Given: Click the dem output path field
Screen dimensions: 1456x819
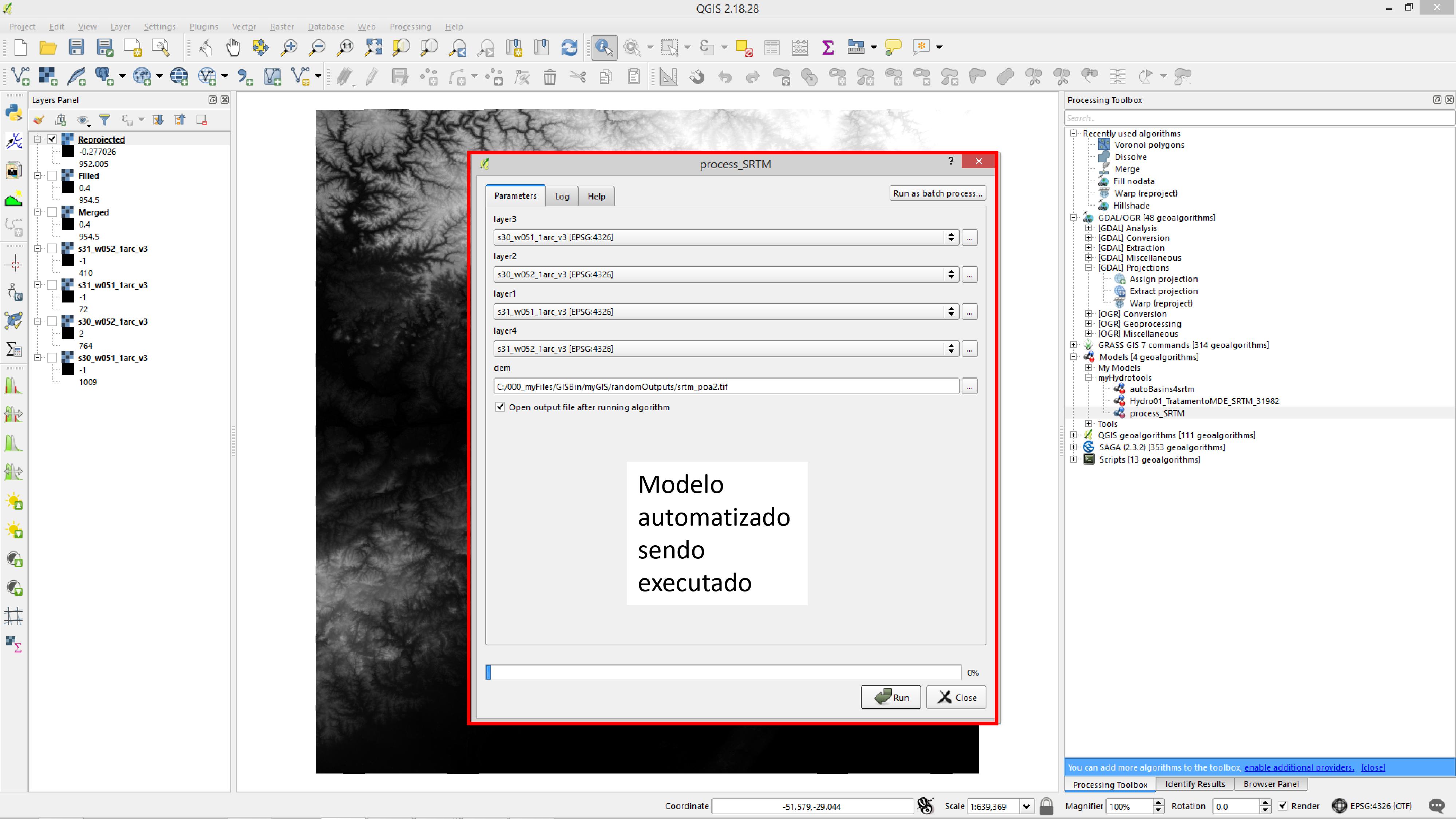Looking at the screenshot, I should (x=726, y=387).
